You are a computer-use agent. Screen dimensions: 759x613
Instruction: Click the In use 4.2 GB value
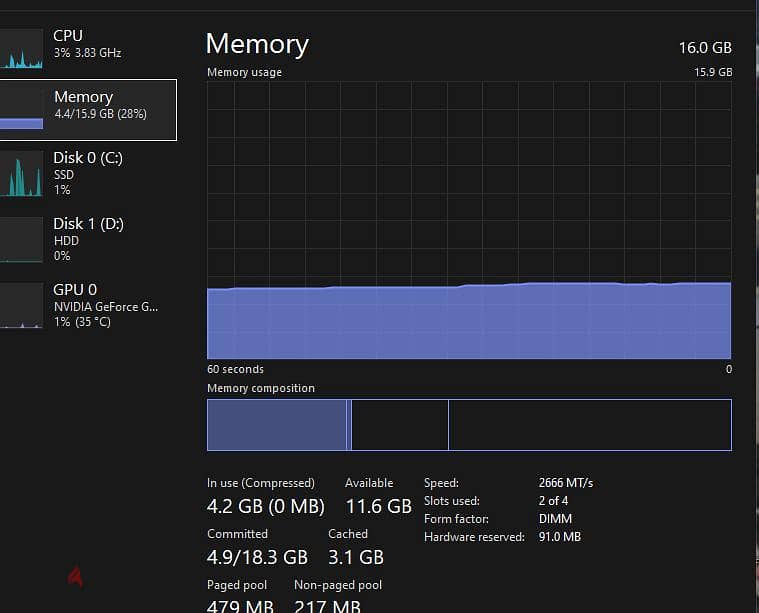[x=265, y=506]
